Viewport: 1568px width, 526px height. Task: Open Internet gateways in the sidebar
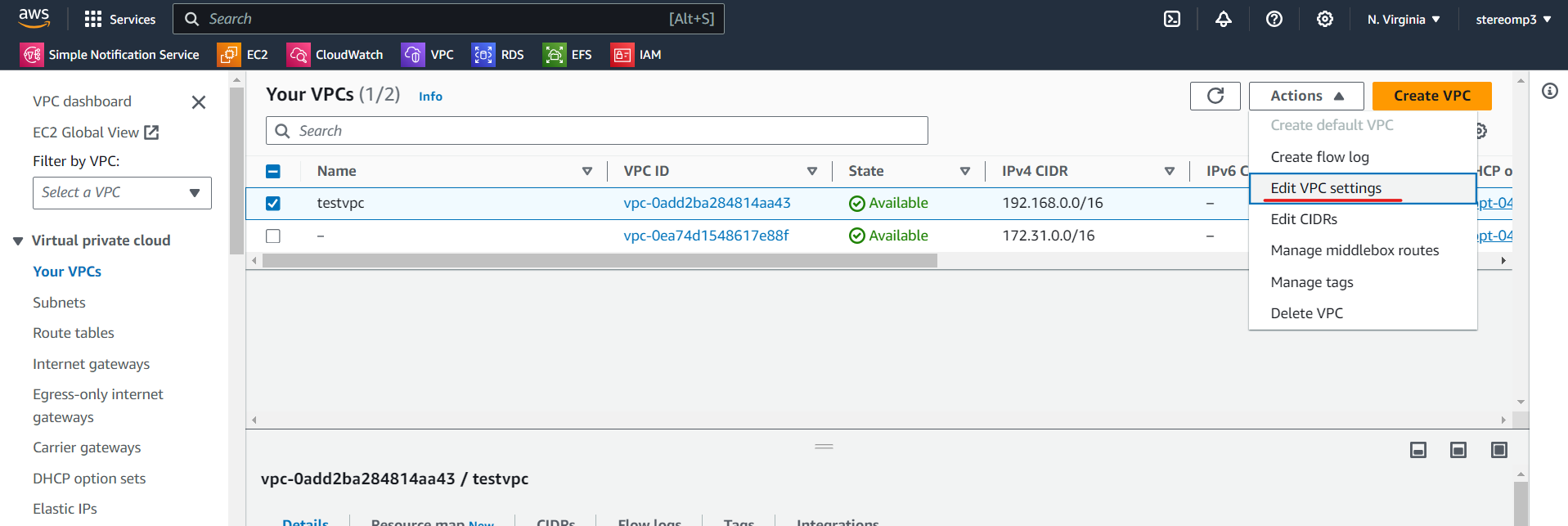coord(92,364)
